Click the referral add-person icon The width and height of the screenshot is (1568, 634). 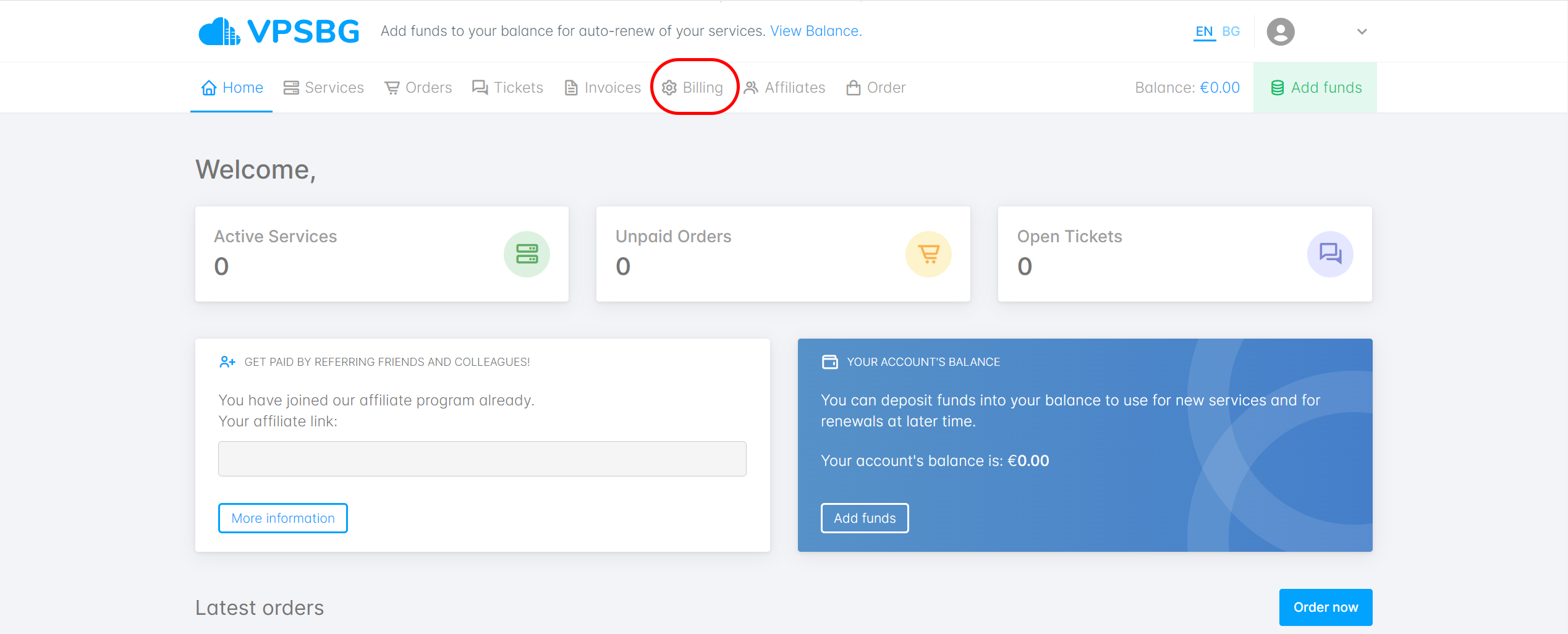coord(227,362)
